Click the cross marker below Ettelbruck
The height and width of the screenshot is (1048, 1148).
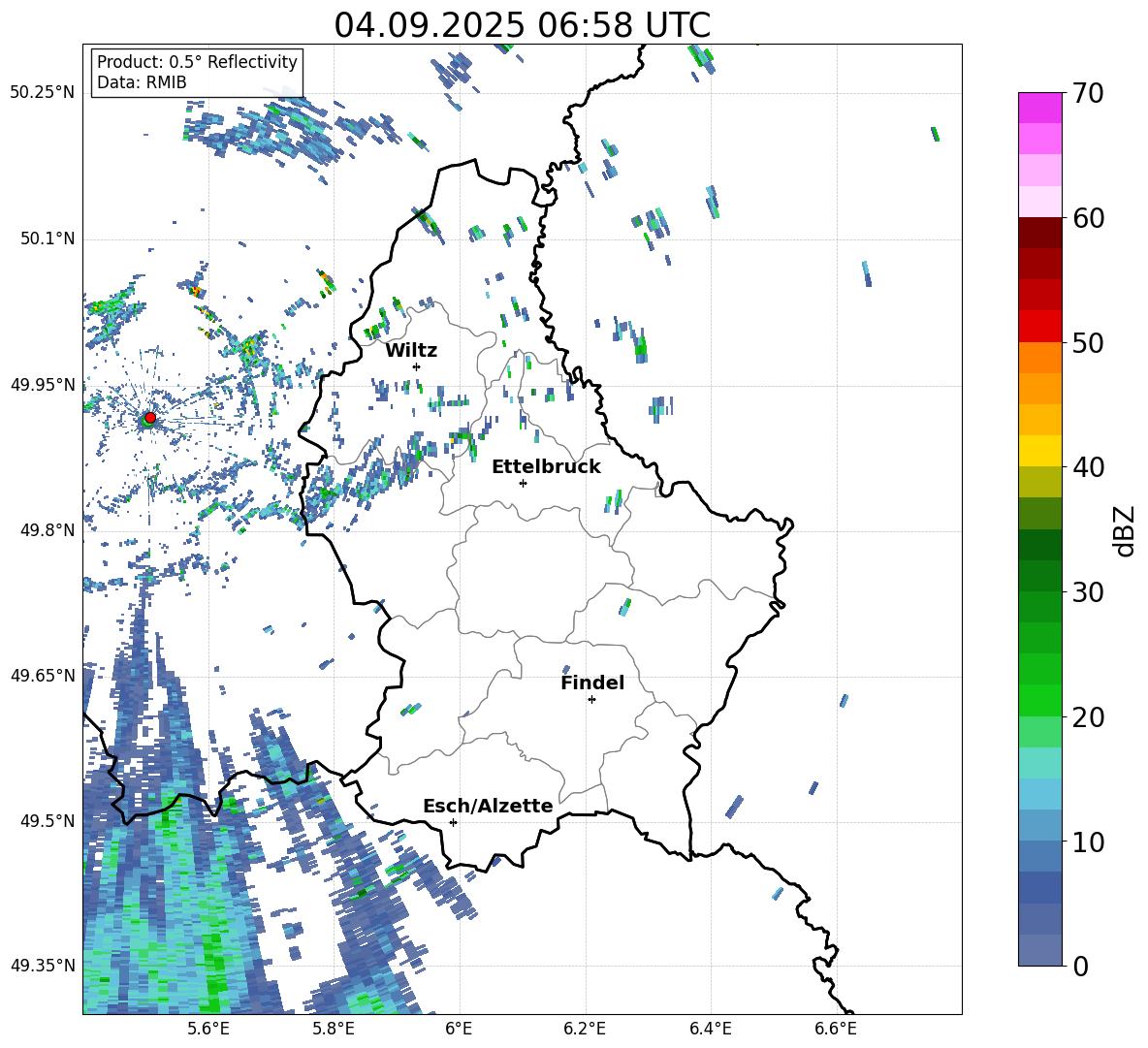tap(523, 483)
